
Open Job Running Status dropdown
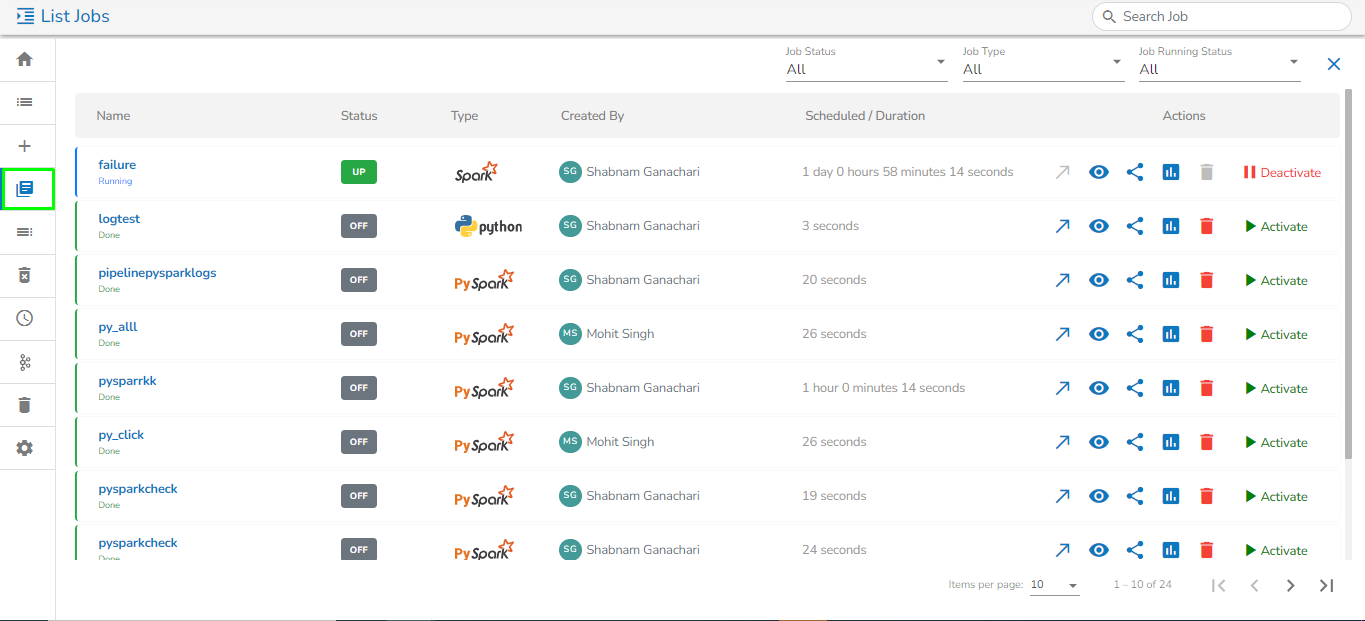[1219, 69]
